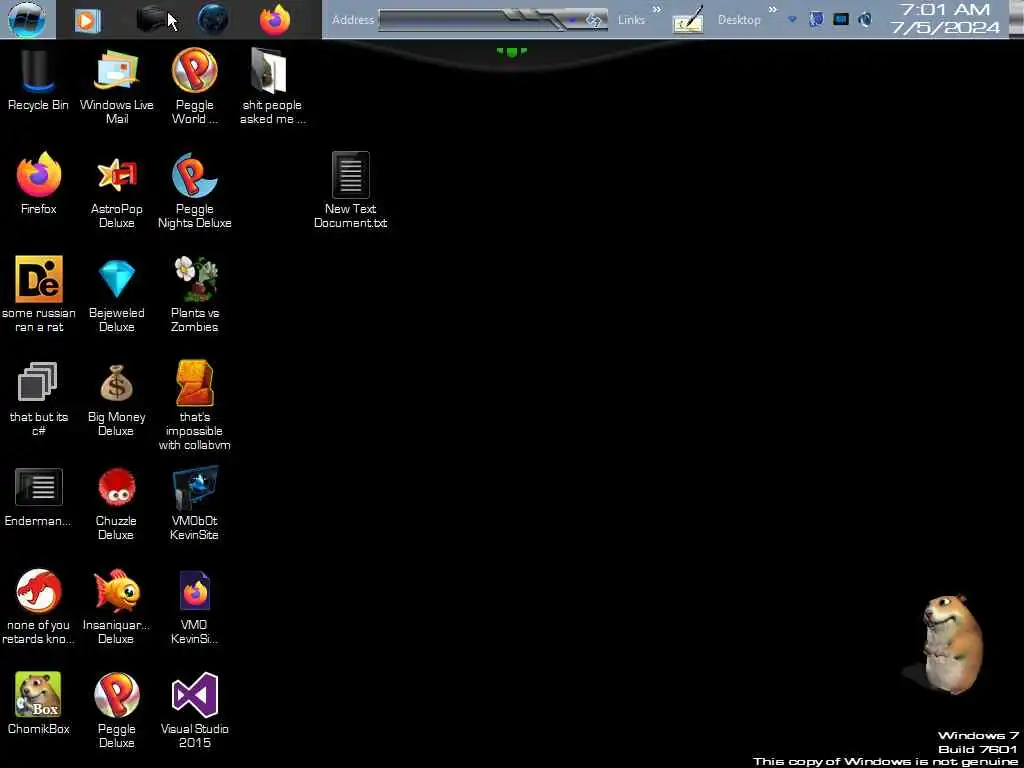Select the red dragon shortcut icon
This screenshot has height=768, width=1024.
(x=39, y=606)
